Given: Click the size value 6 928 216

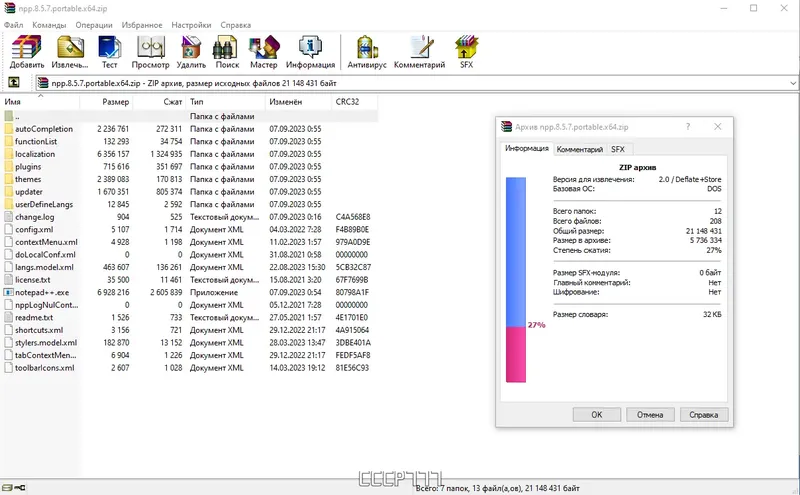Looking at the screenshot, I should [113, 292].
